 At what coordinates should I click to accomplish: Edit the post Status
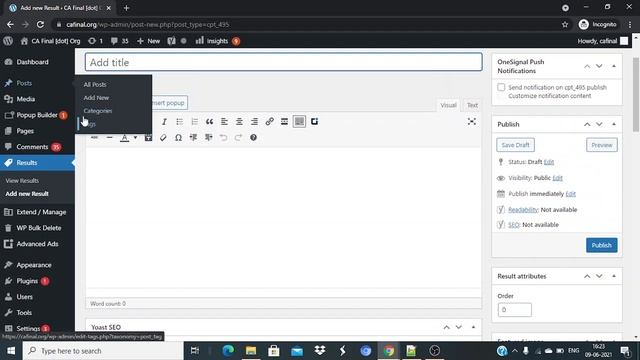tap(549, 162)
